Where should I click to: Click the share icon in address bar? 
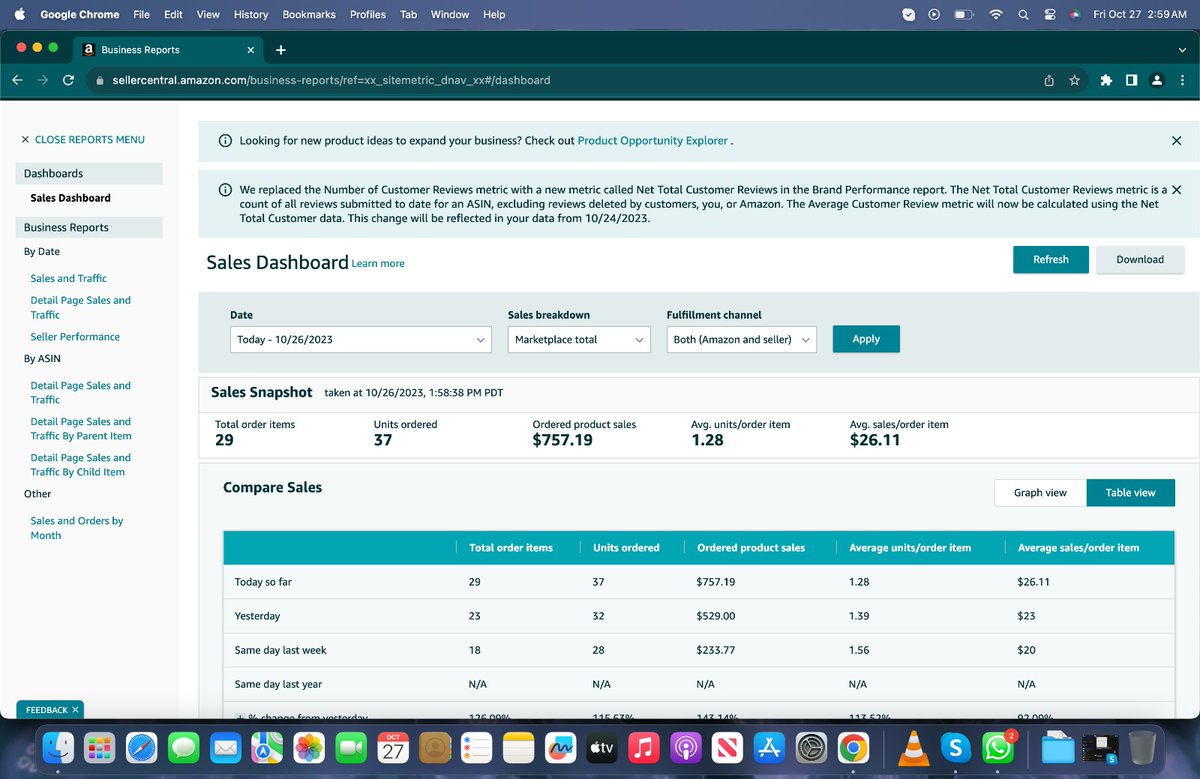click(1048, 80)
